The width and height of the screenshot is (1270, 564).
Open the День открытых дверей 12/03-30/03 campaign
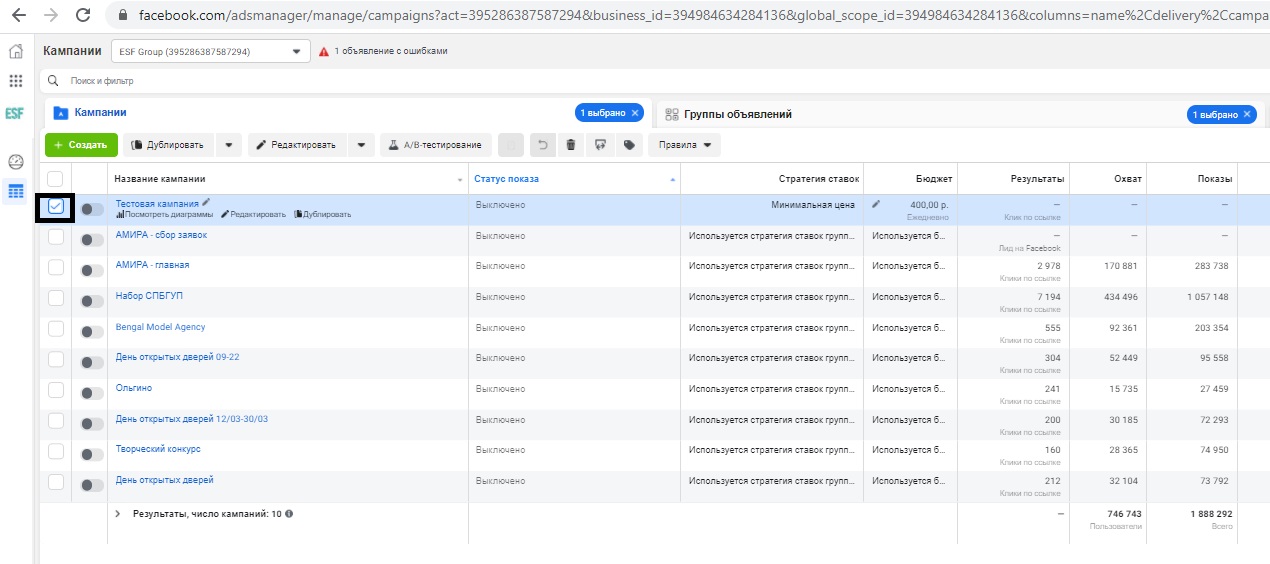(192, 419)
